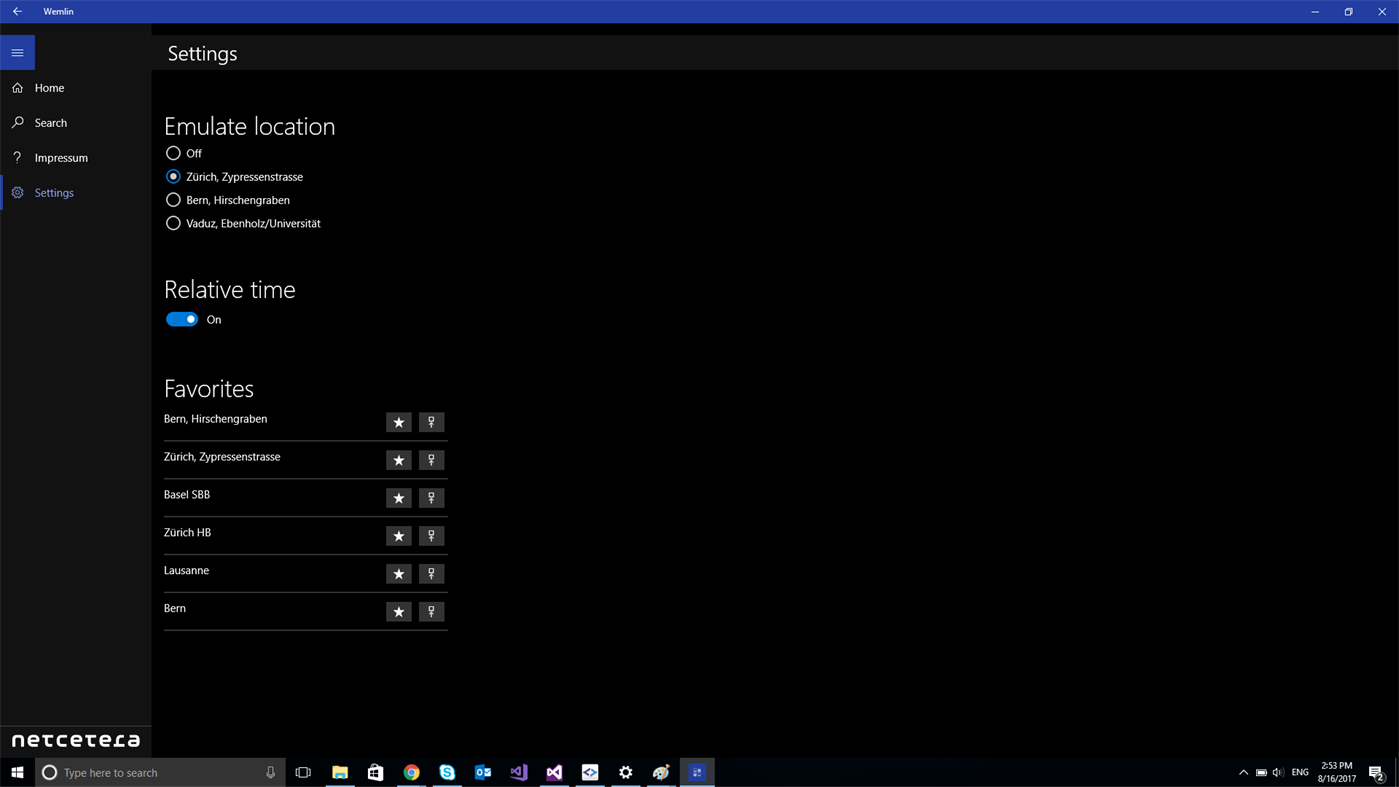
Task: Open the Action Center notifications
Action: [1375, 771]
